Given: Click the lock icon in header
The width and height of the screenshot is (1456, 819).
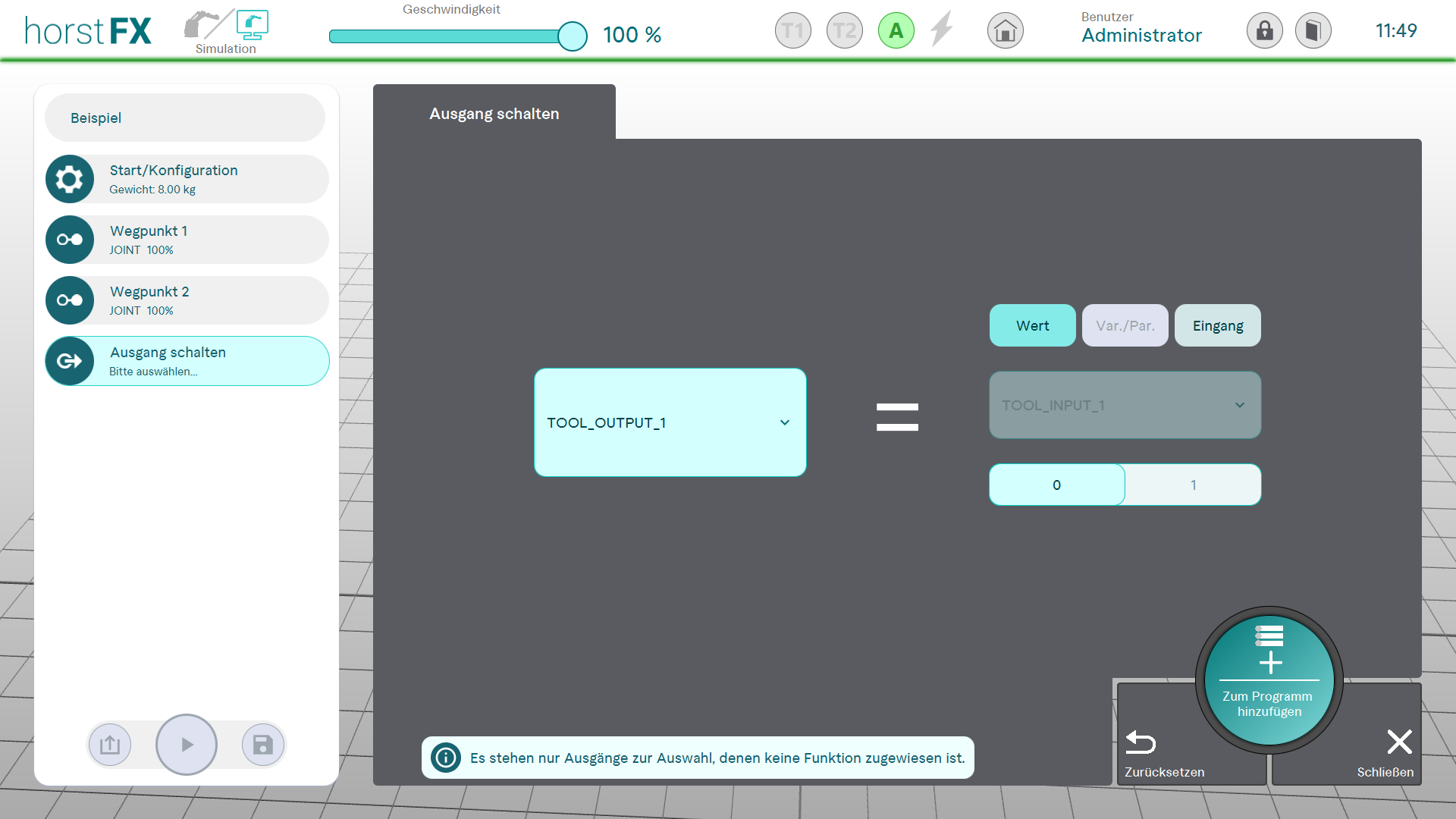Looking at the screenshot, I should (x=1264, y=31).
